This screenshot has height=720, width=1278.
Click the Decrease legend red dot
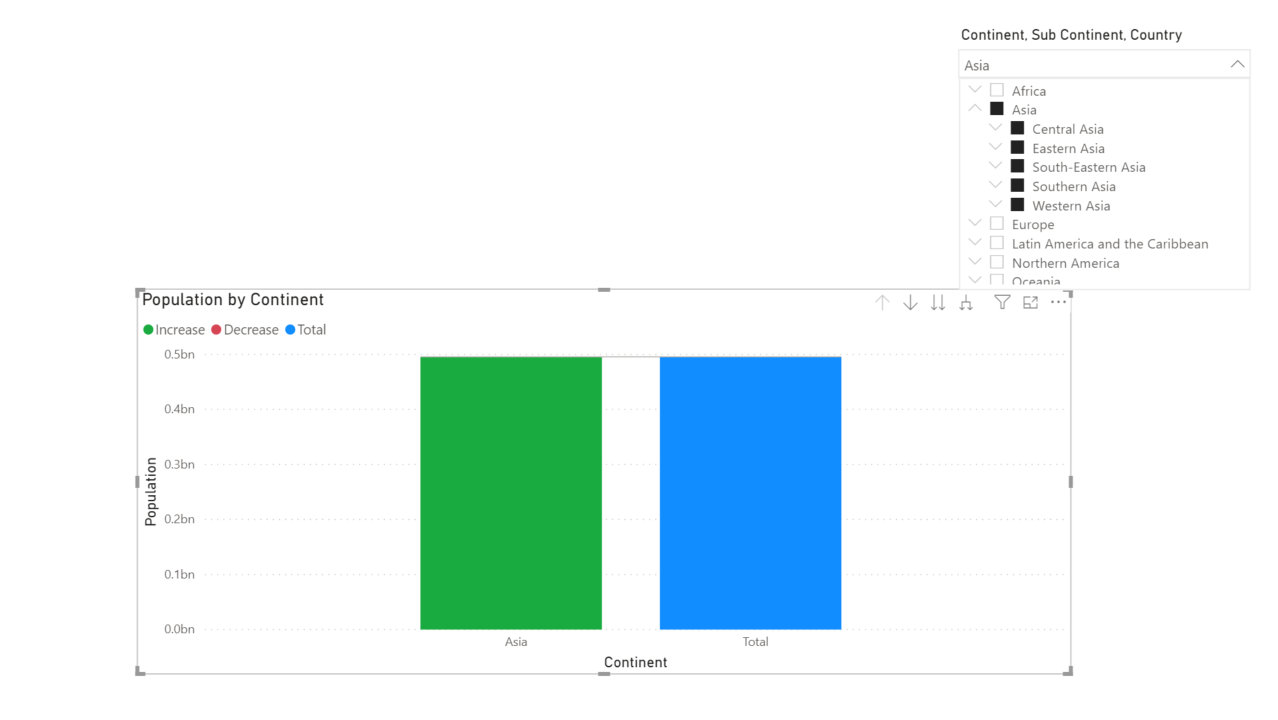pos(216,330)
